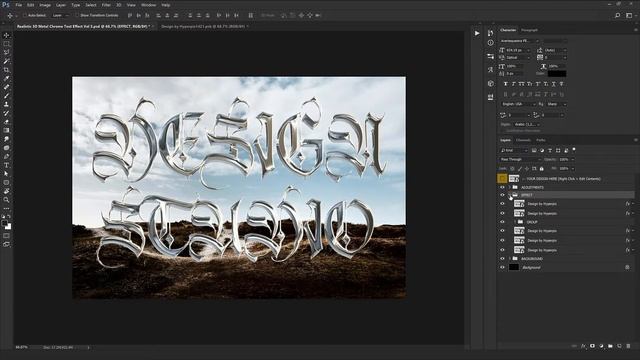Click the Underline style icon
Viewport: 640px width, 360px height.
point(553,84)
